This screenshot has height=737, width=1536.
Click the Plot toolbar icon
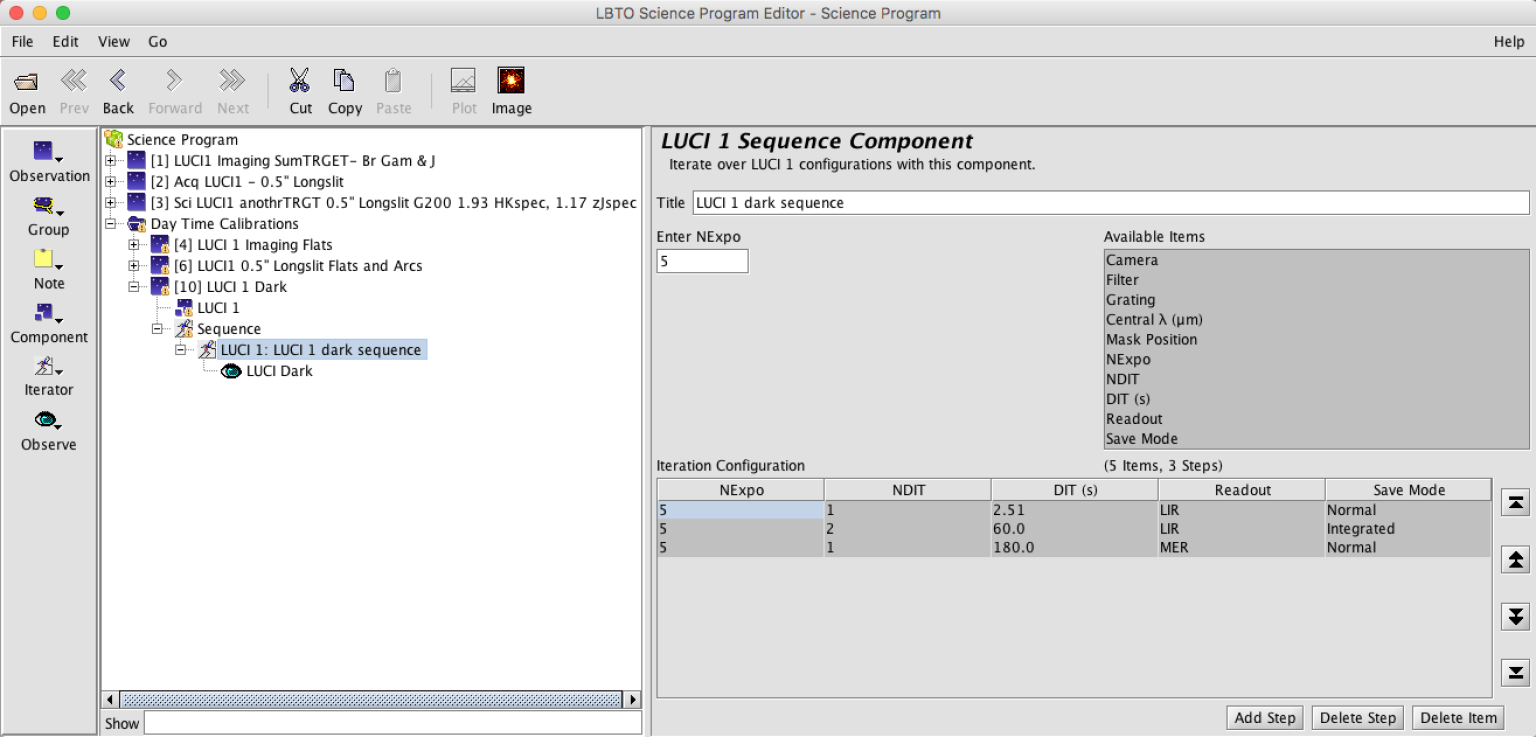pyautogui.click(x=463, y=80)
